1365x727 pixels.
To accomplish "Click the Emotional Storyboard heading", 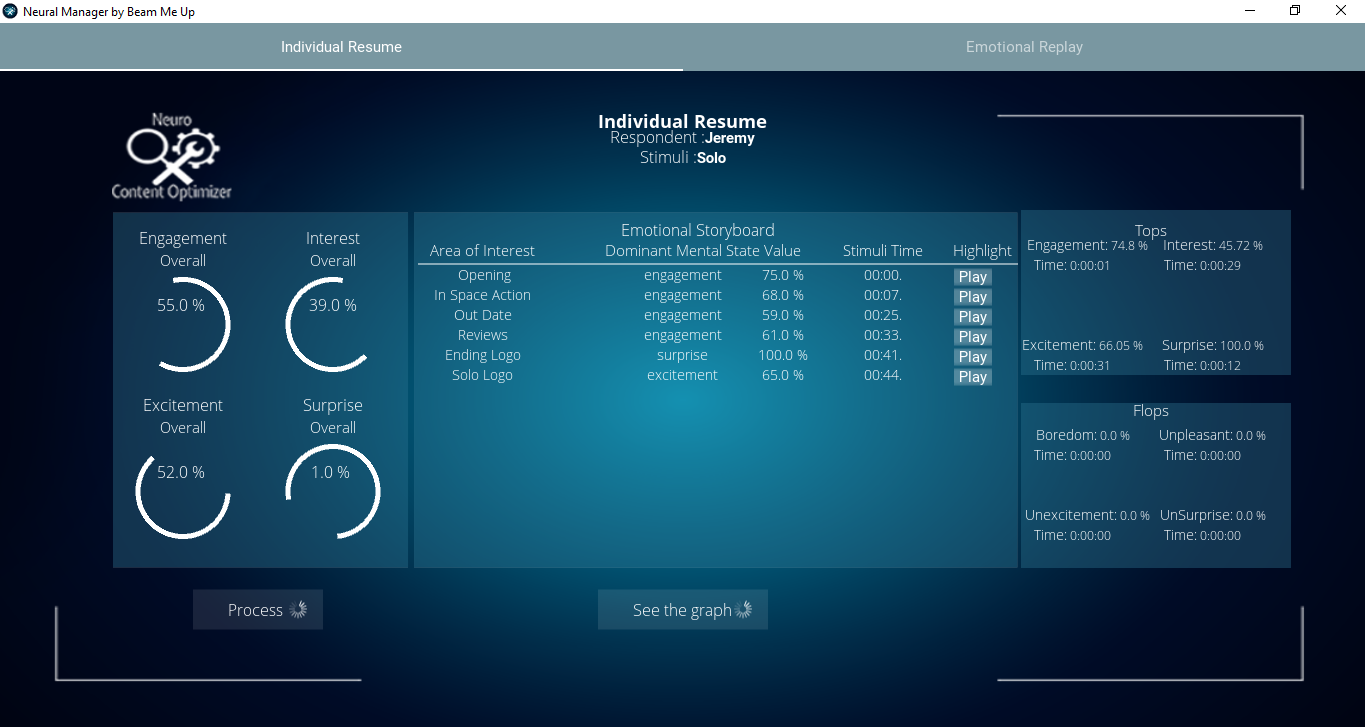I will click(x=698, y=230).
